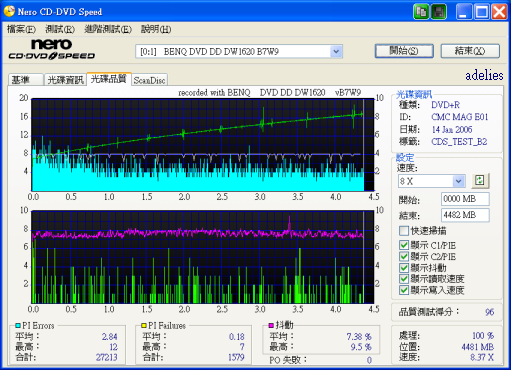Viewport: 511px width, 370px height.
Task: Click the save floppy disk icon
Action: click(439, 12)
